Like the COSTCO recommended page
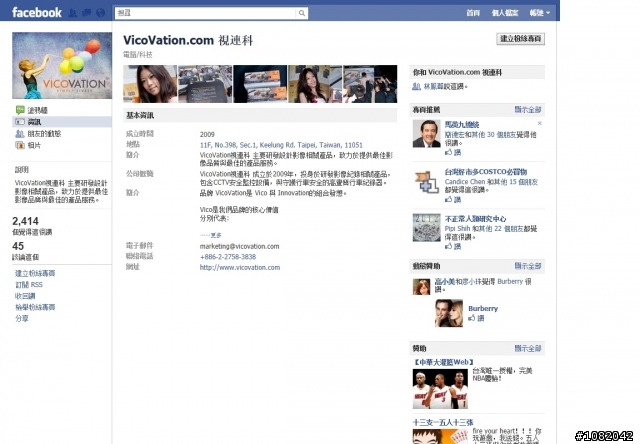Image resolution: width=640 pixels, height=444 pixels. (453, 200)
